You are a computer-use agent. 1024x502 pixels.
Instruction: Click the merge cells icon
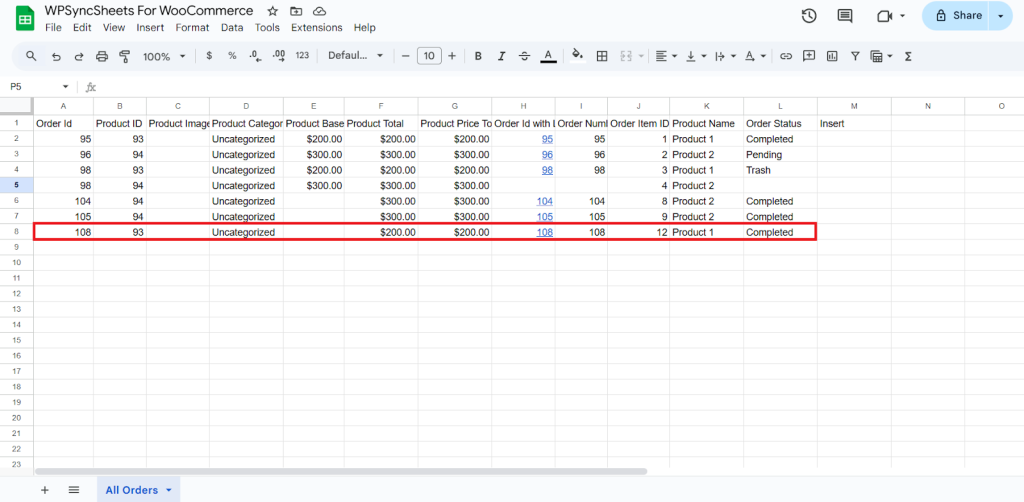(626, 56)
